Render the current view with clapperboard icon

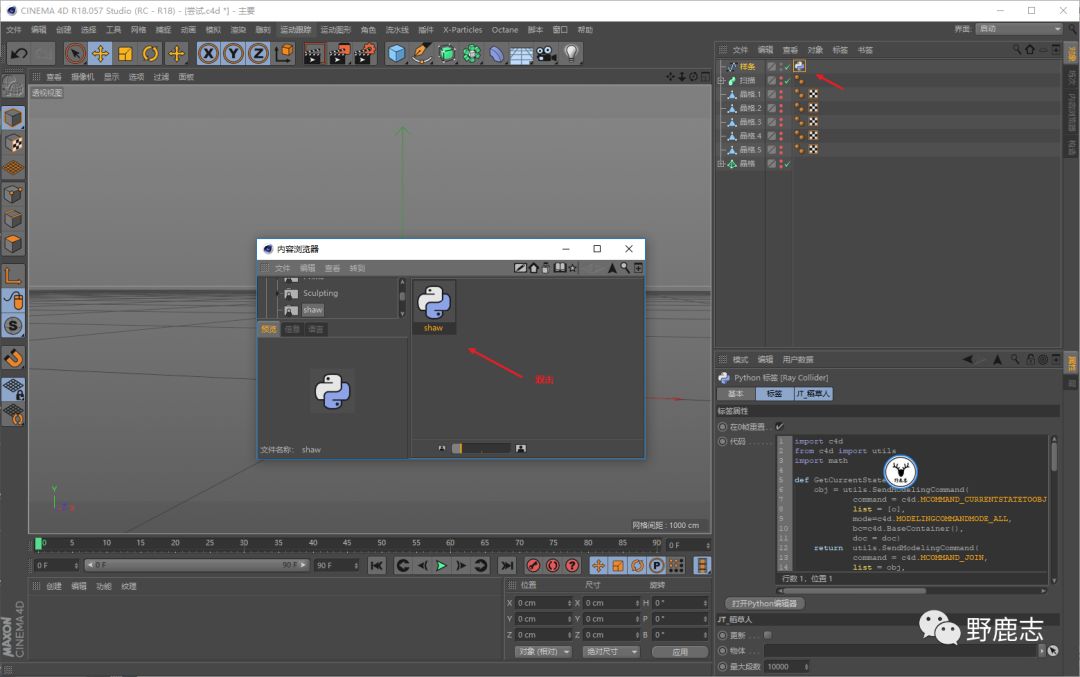click(313, 53)
